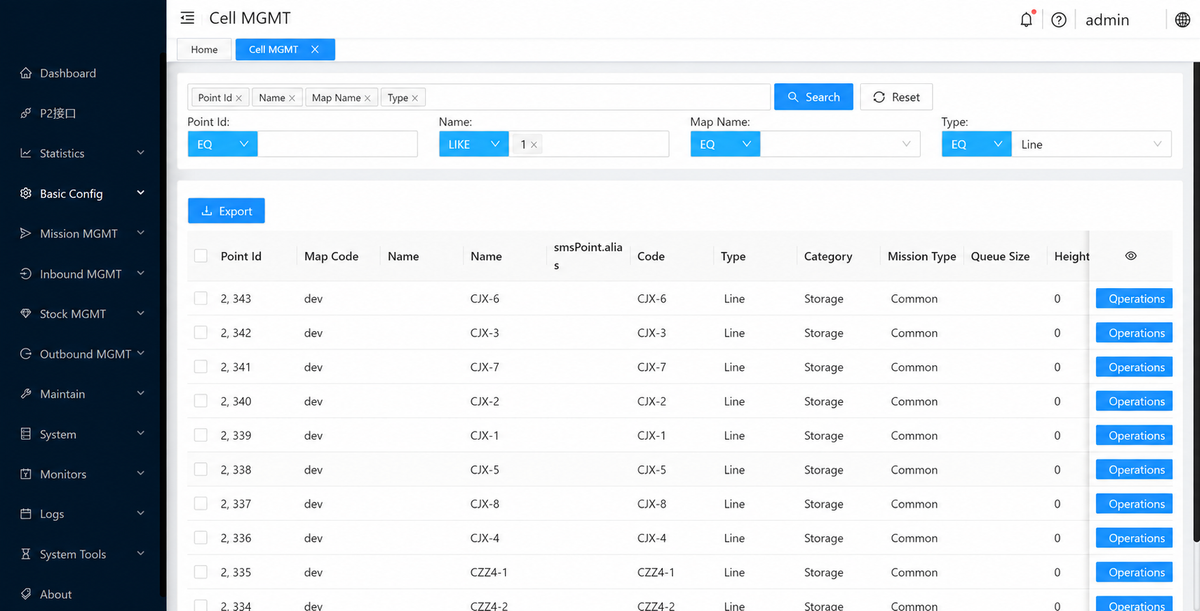Check the row for Point Id 2, 340

pyautogui.click(x=201, y=400)
